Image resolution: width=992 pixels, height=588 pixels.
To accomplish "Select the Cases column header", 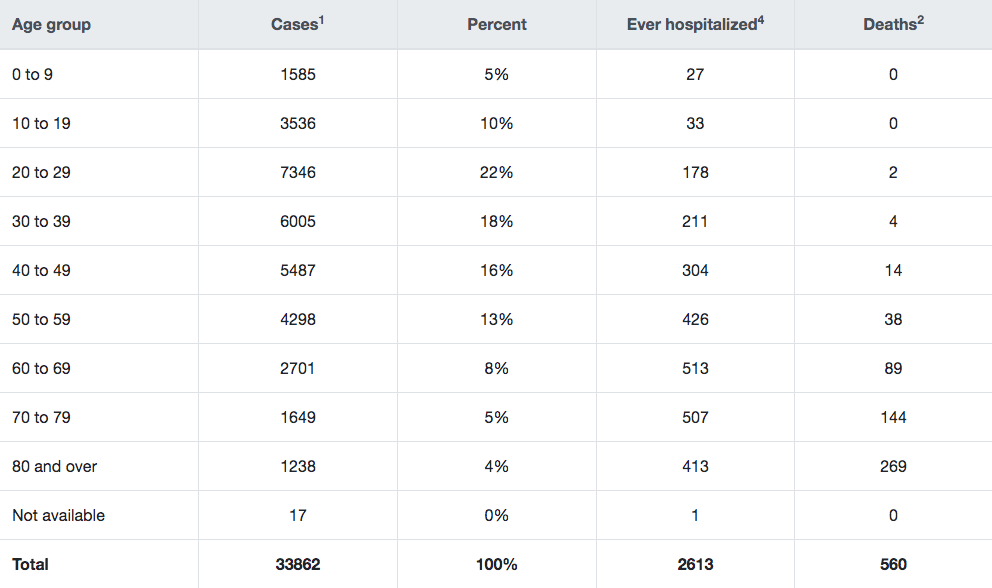I will pos(294,25).
